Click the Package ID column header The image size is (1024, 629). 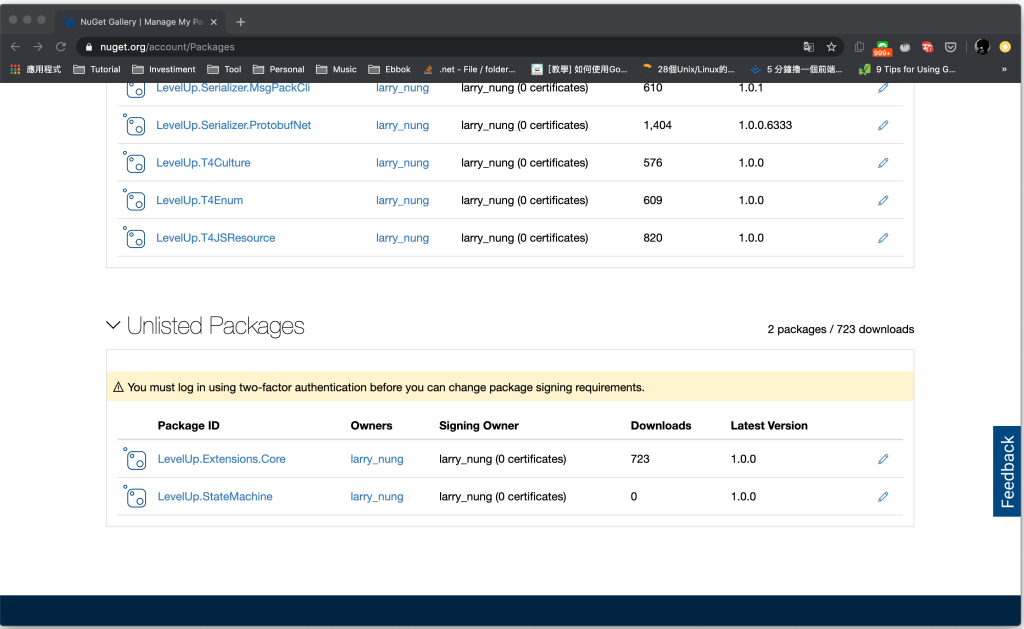(188, 426)
